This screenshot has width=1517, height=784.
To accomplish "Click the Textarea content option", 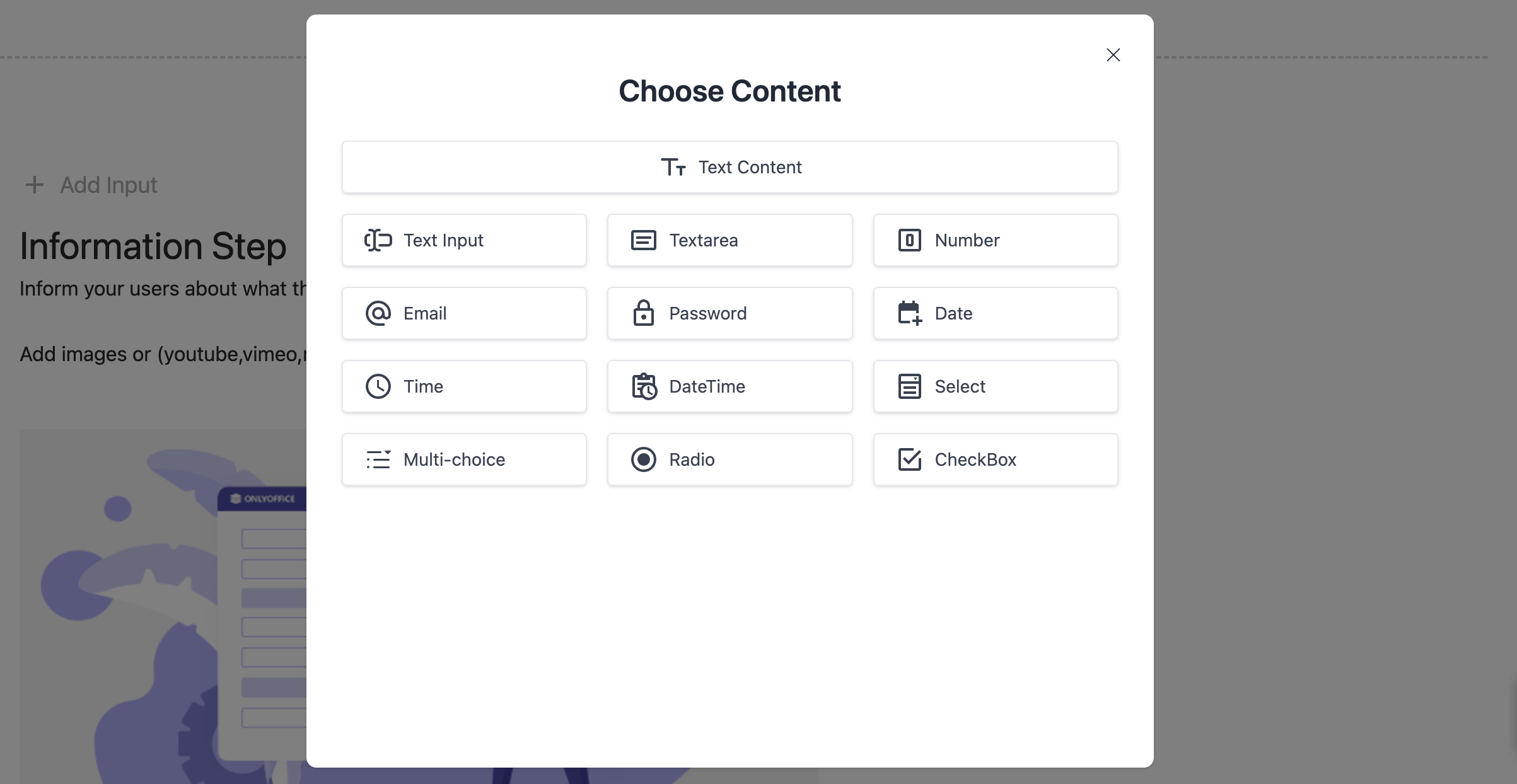I will point(729,240).
